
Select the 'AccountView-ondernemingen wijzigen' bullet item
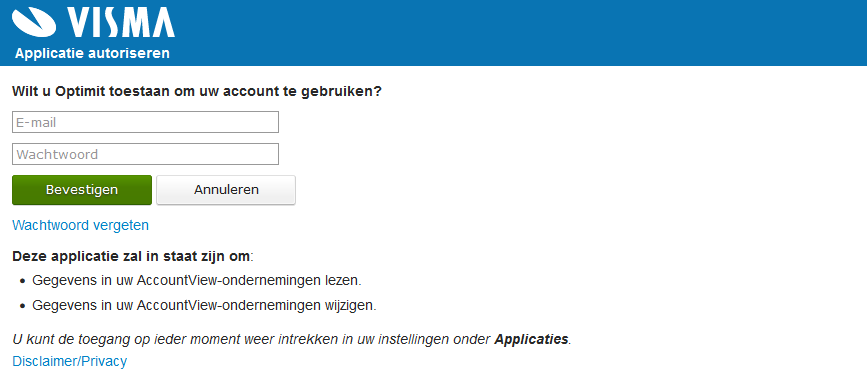tap(204, 306)
